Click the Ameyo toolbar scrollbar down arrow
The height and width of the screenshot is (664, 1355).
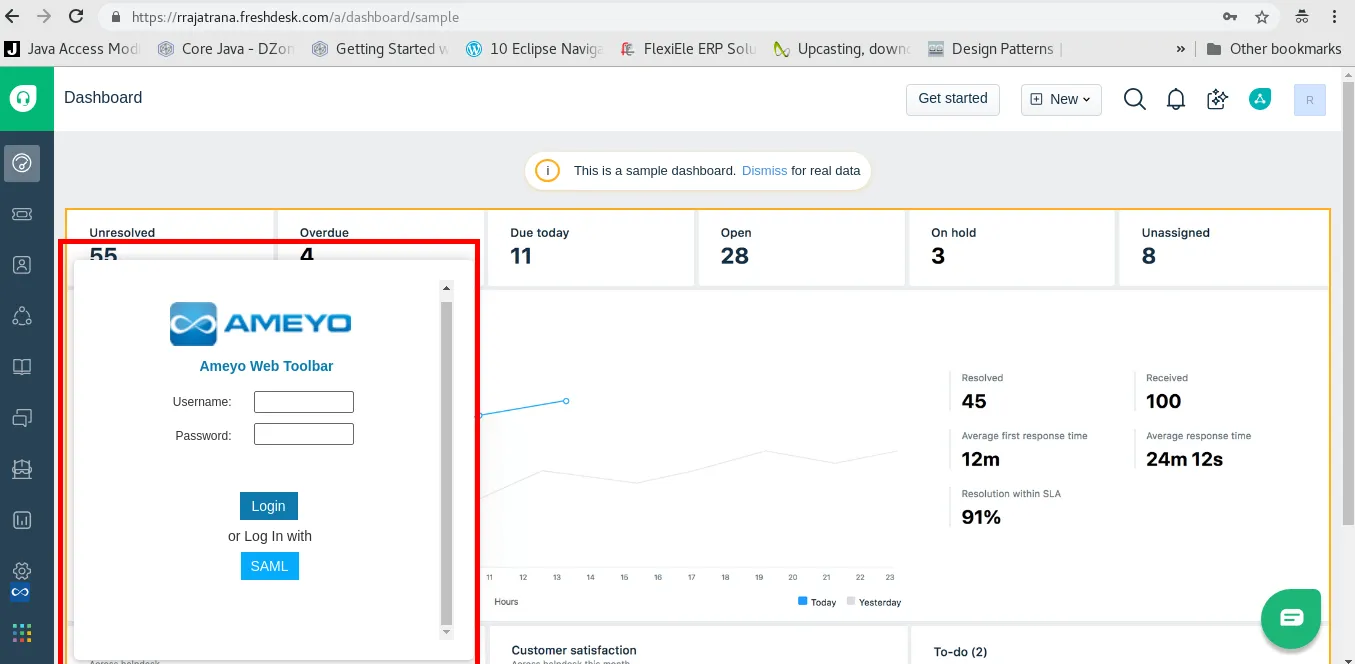(x=447, y=633)
